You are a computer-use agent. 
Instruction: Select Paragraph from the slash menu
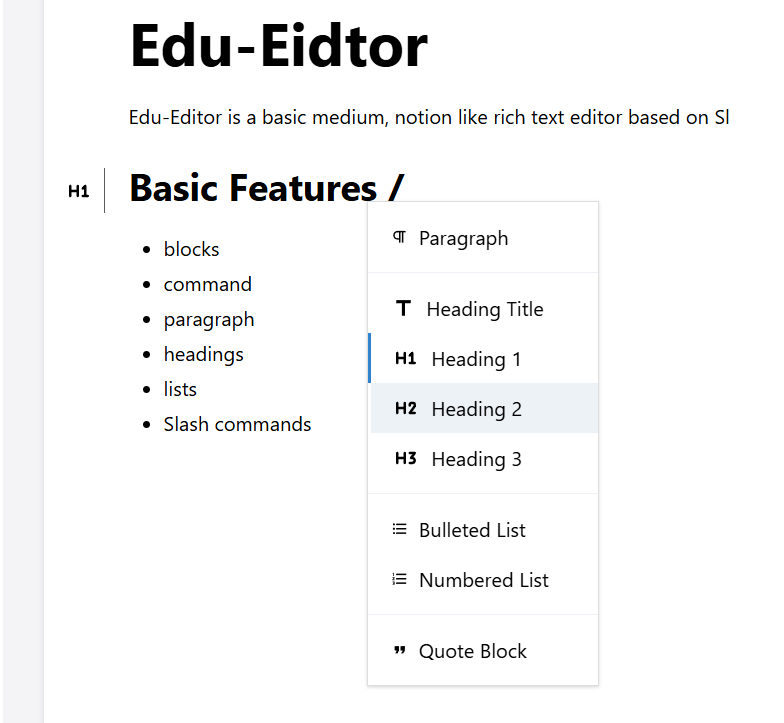point(463,238)
